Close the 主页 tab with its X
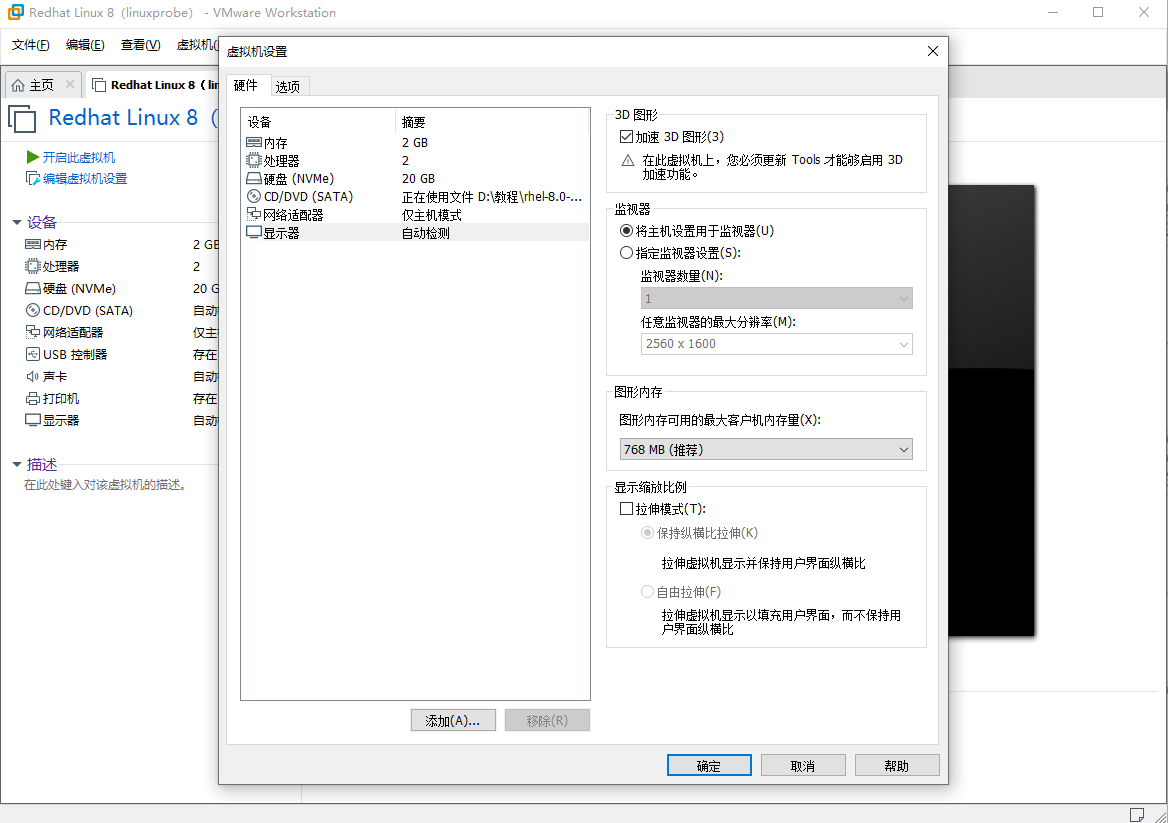This screenshot has height=823, width=1168. [x=70, y=84]
